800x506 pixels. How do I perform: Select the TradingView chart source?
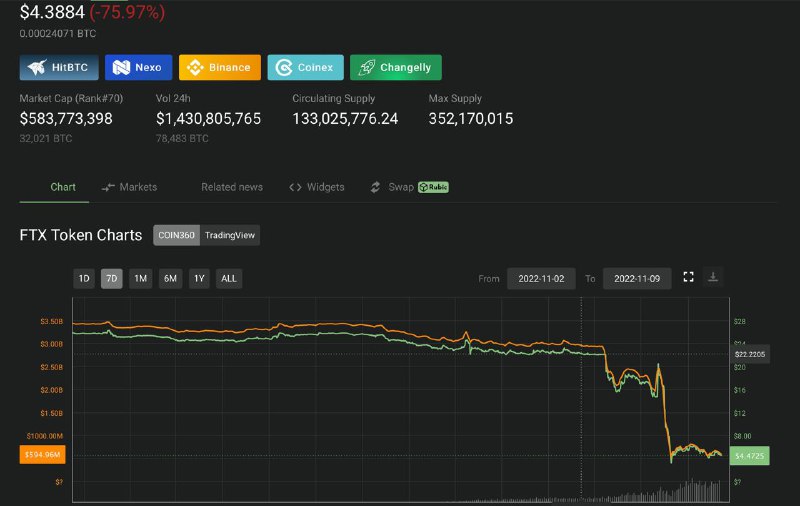[x=230, y=235]
